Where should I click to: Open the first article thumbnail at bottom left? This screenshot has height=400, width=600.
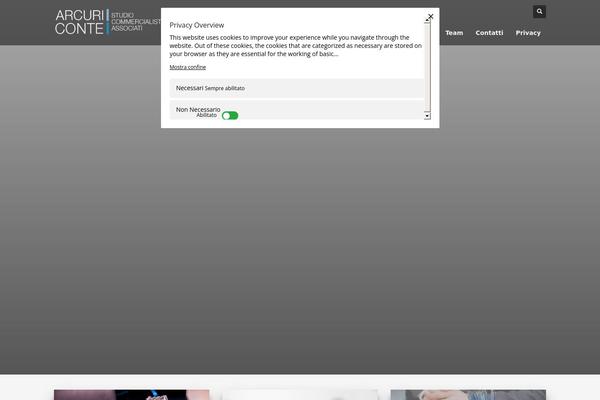132,395
